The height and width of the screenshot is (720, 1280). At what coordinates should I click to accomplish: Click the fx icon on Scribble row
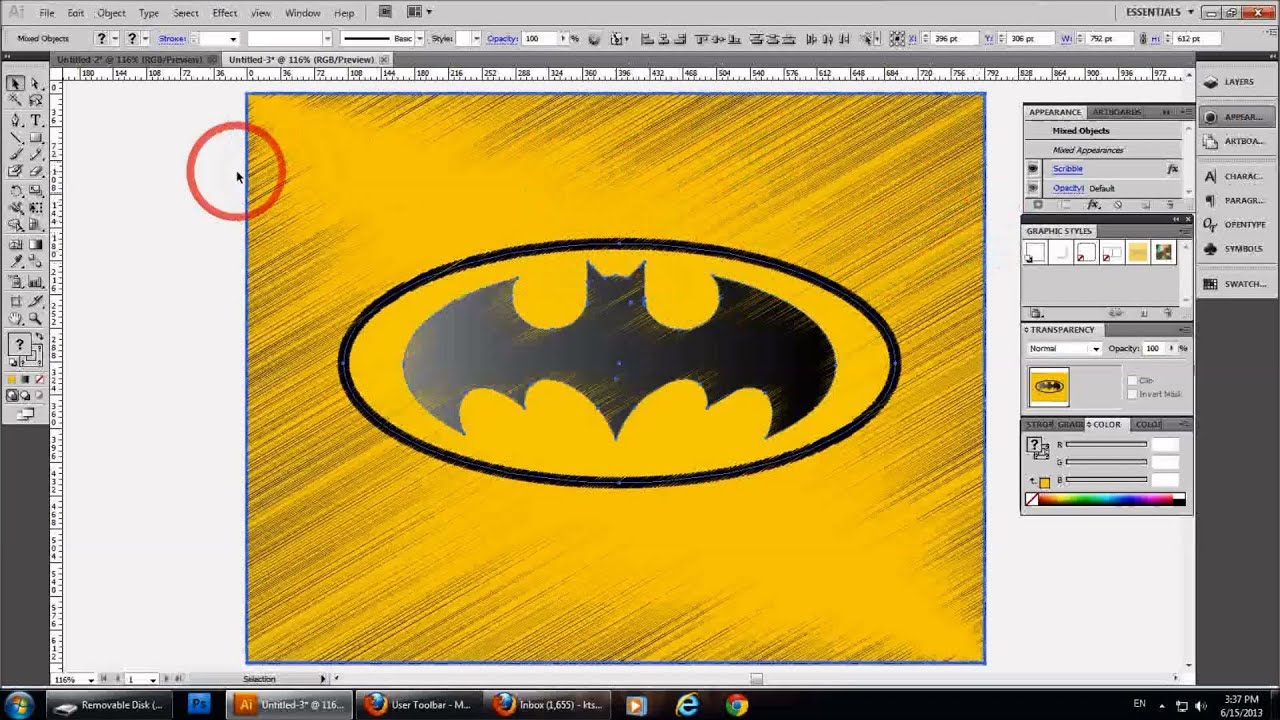(x=1173, y=169)
